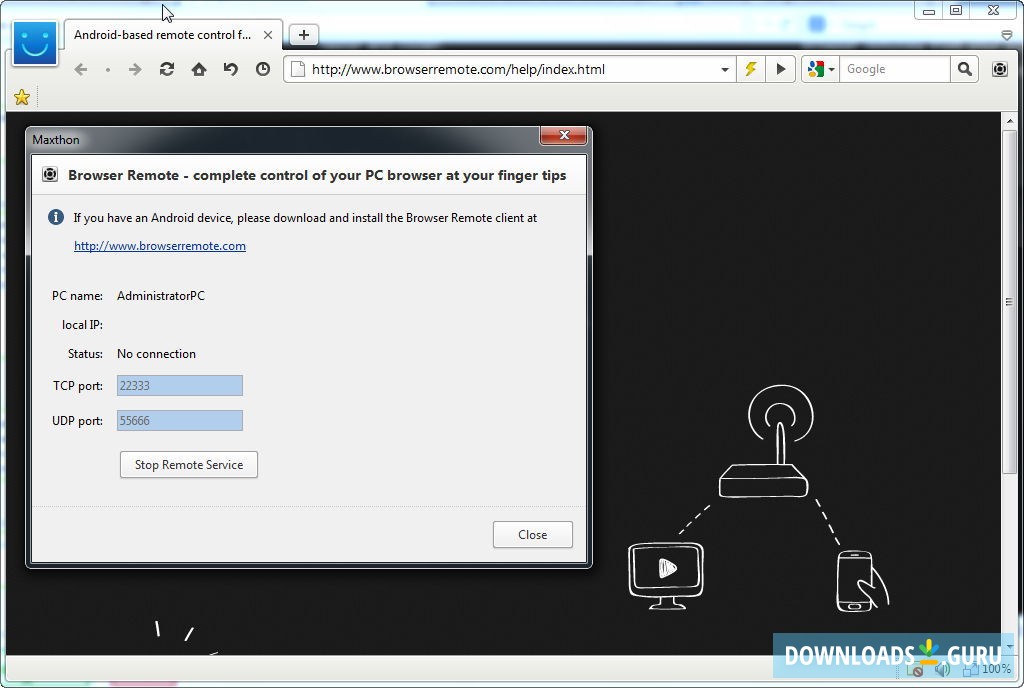Screen dimensions: 1024x688
Task: Click the page icon in the address bar
Action: (x=297, y=69)
